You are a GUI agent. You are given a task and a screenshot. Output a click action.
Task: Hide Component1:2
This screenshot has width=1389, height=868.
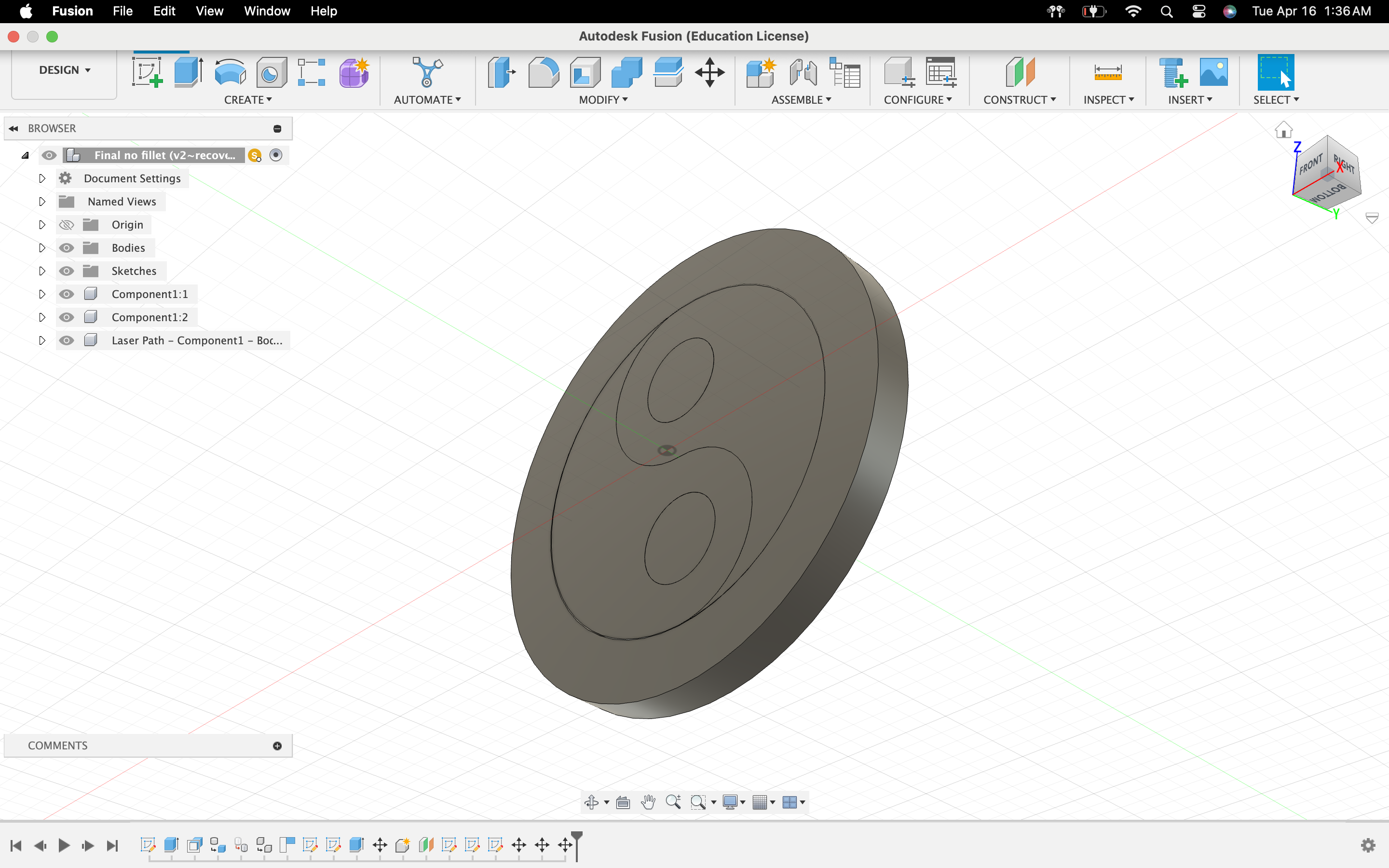67,317
